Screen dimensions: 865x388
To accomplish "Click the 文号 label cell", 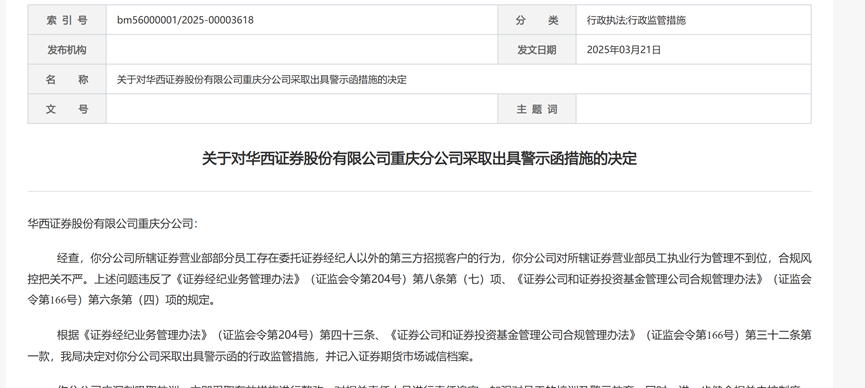I will pyautogui.click(x=67, y=109).
